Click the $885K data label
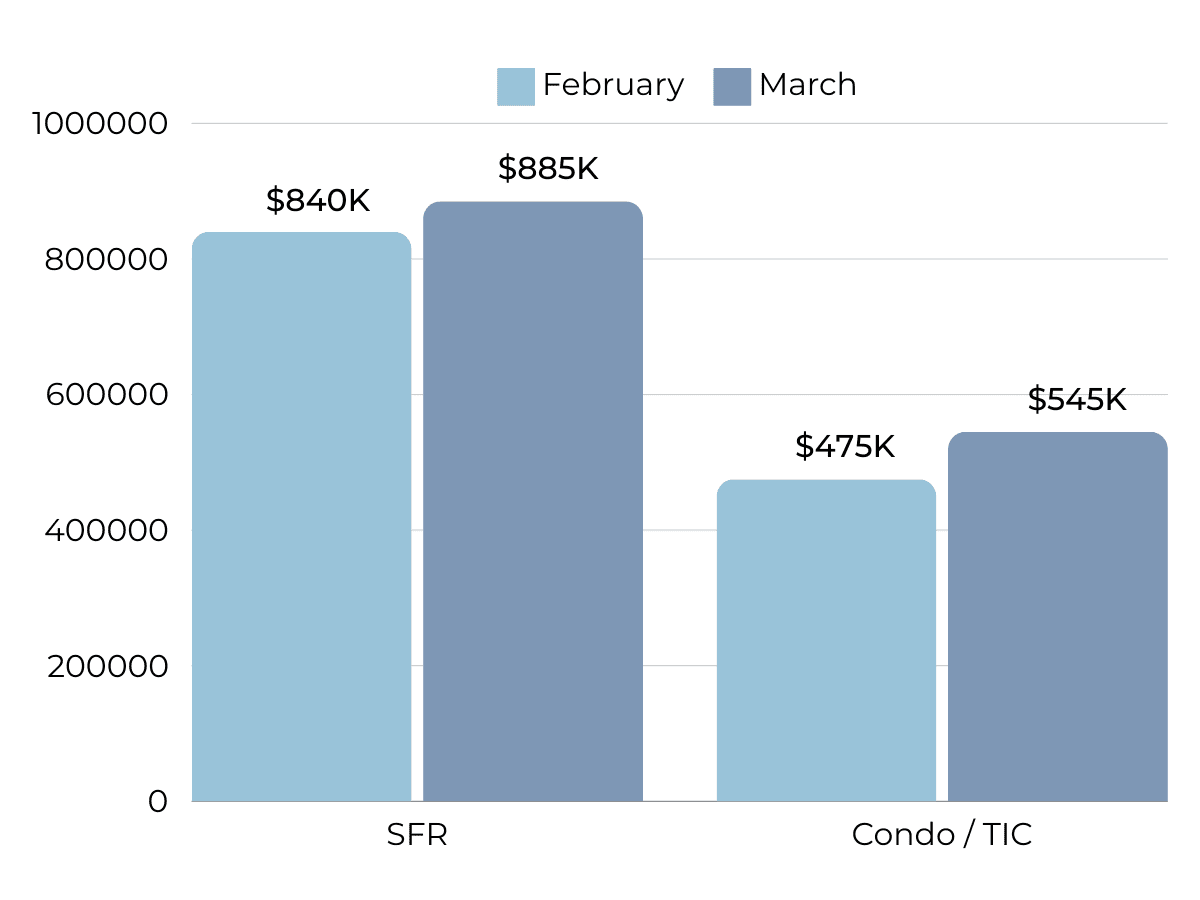Image resolution: width=1200 pixels, height=900 pixels. (548, 169)
